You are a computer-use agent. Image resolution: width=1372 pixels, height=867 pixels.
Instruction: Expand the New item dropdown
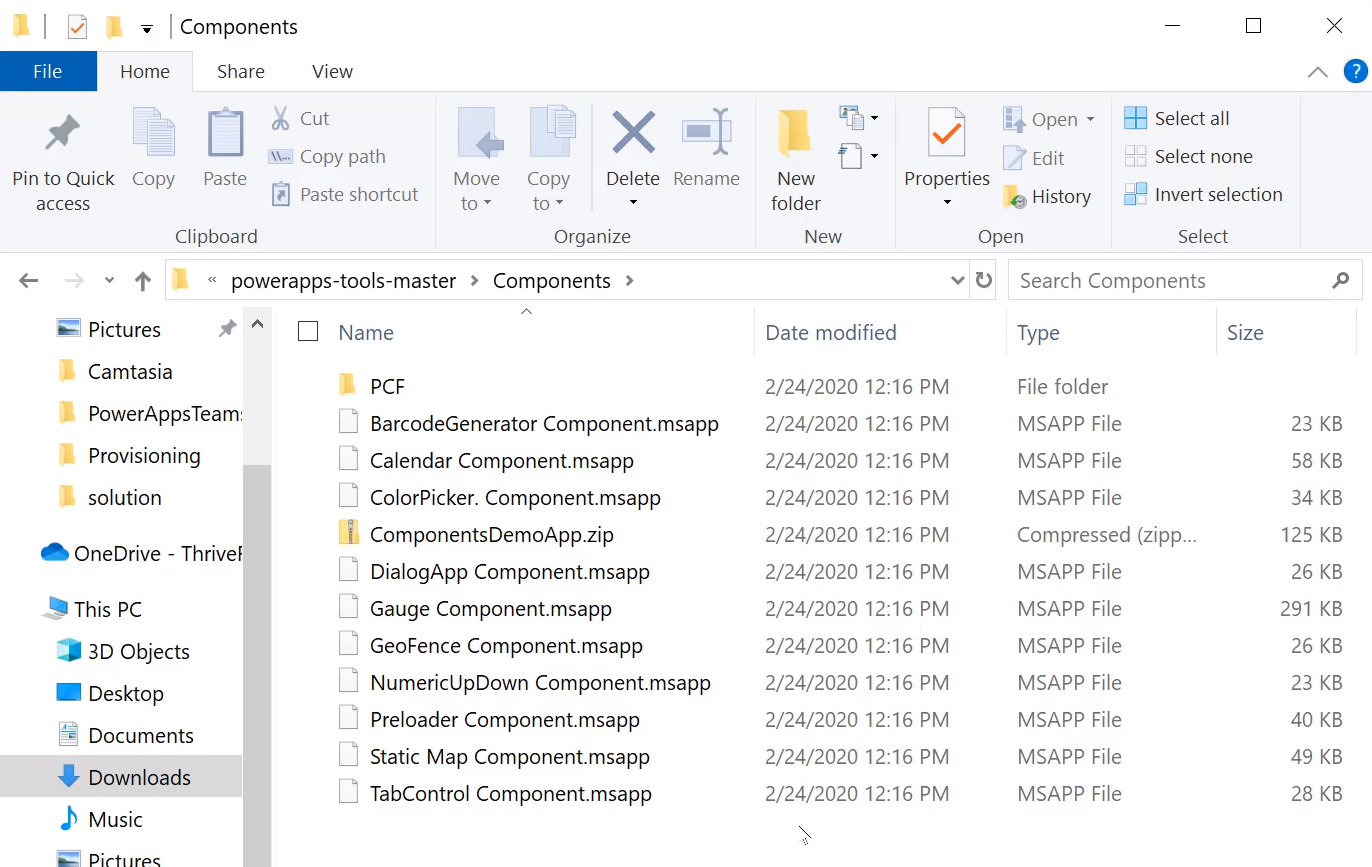pos(859,118)
